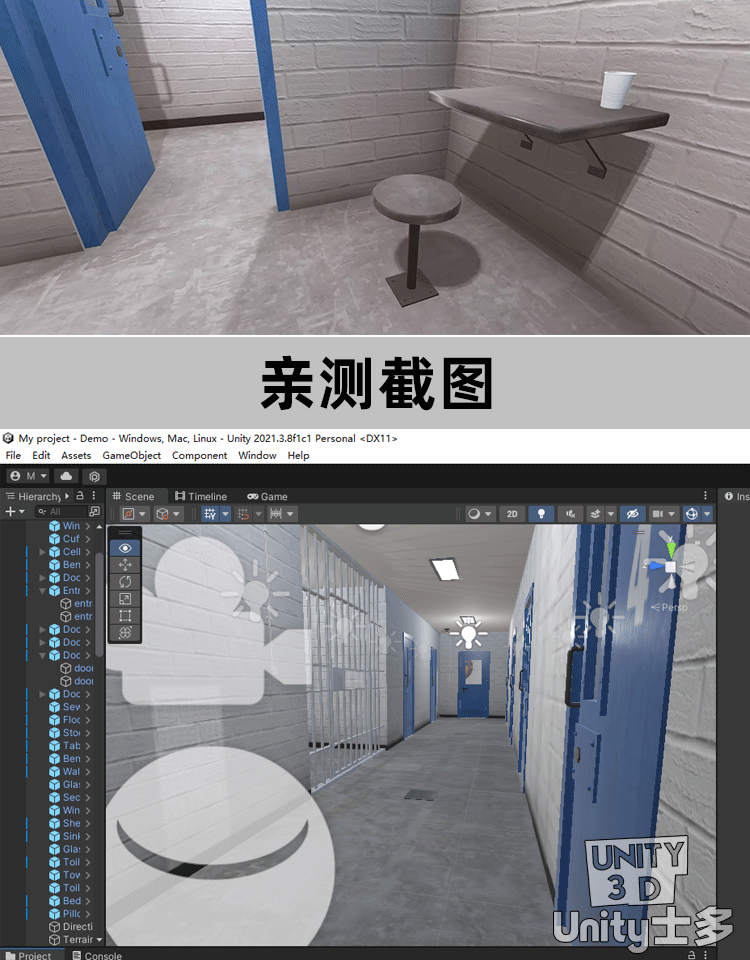Screen dimensions: 750x960
Task: Switch to the Project tab
Action: coord(28,955)
